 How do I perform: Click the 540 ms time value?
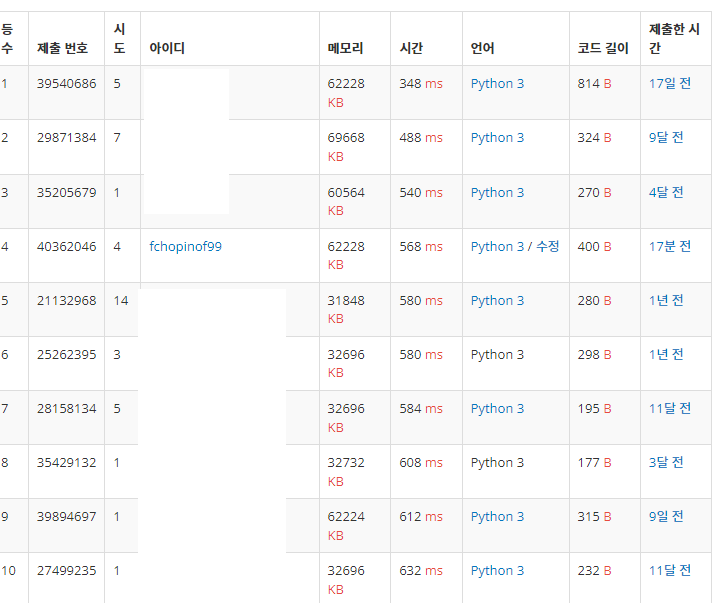[421, 193]
